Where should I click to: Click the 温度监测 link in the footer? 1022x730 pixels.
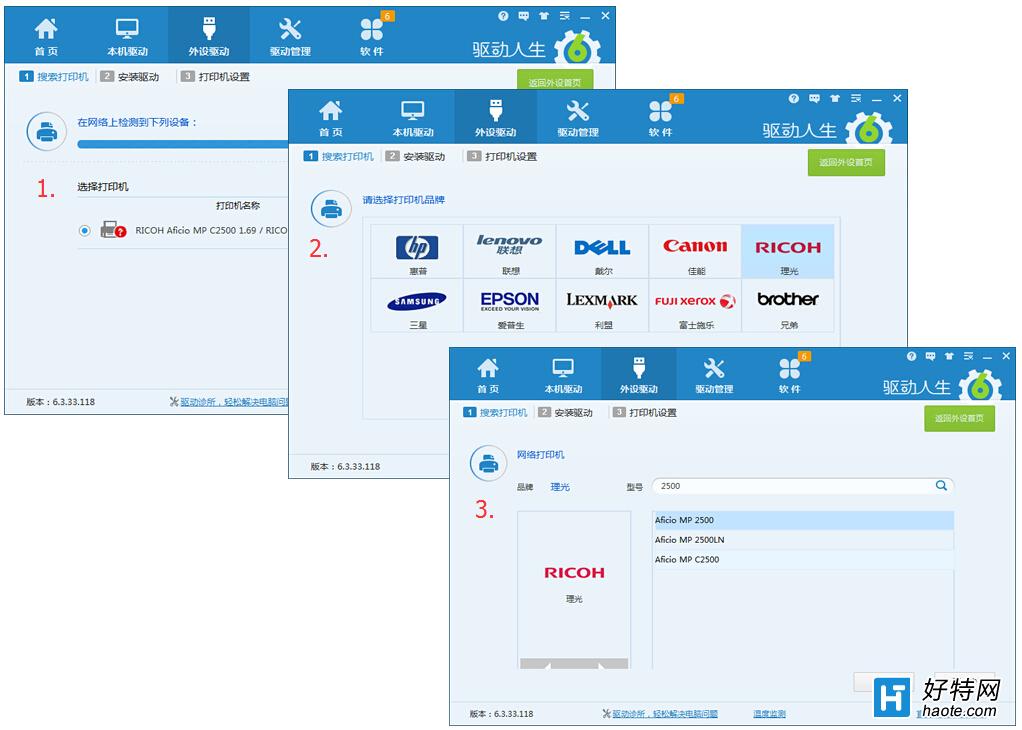coord(769,714)
